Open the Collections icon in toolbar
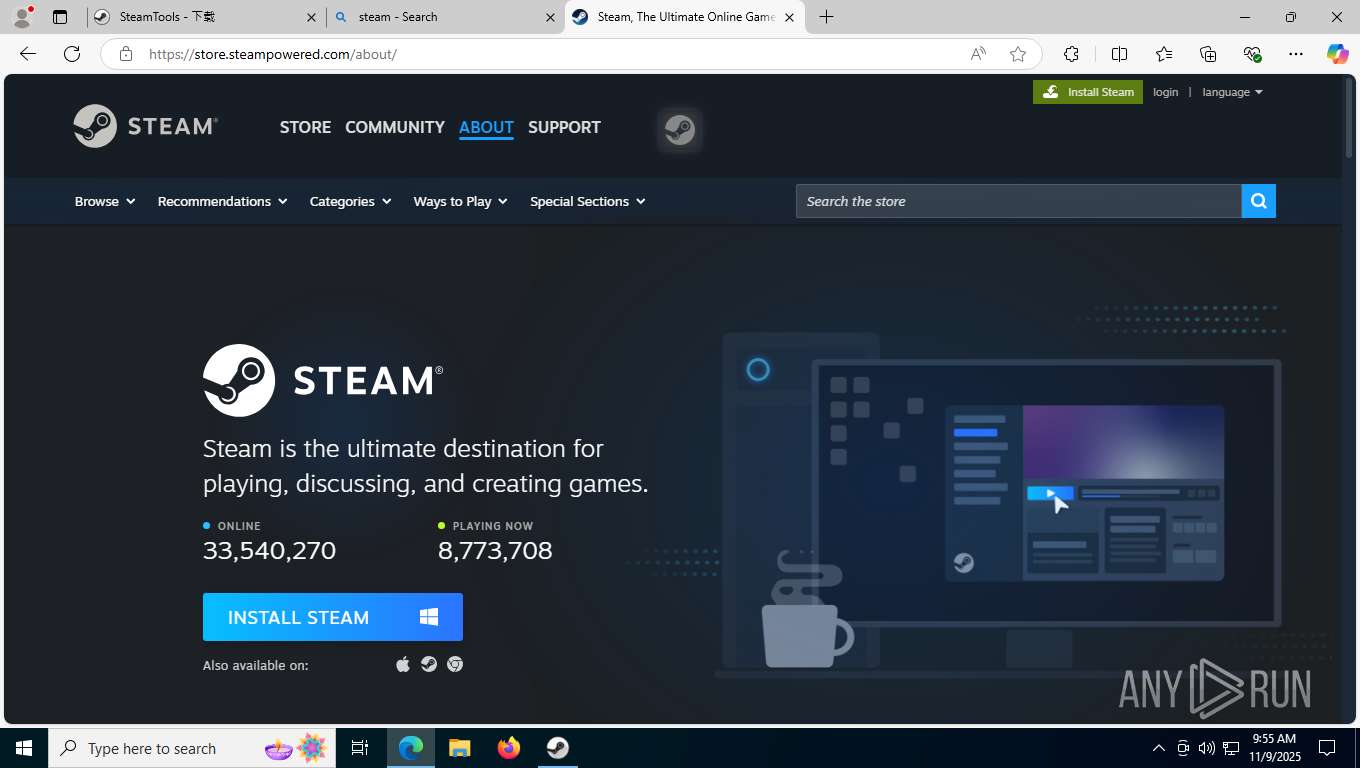Screen dimensions: 1360x768 [1208, 54]
